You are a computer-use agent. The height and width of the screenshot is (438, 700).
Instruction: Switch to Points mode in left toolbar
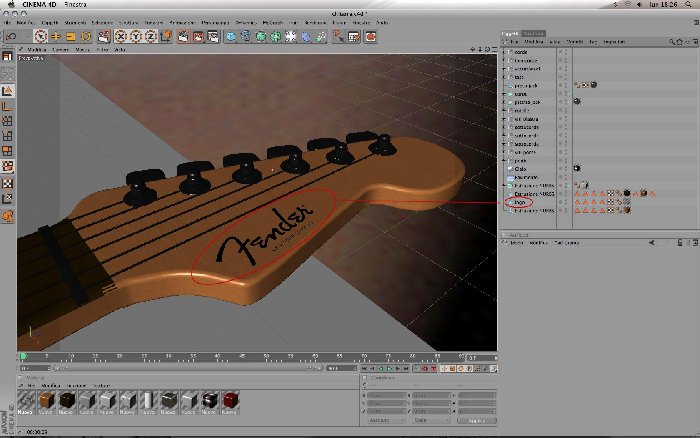click(x=7, y=121)
